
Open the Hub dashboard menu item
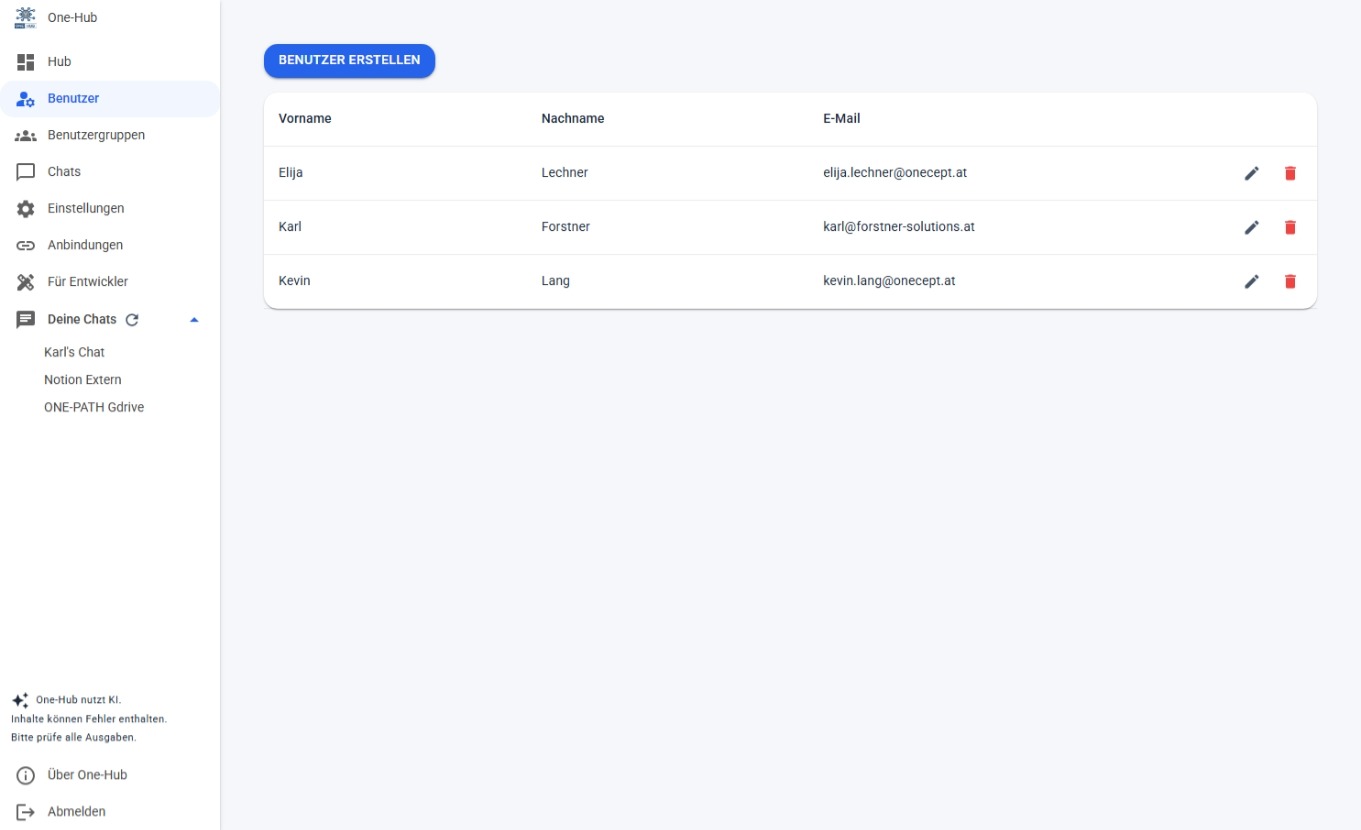pos(59,62)
